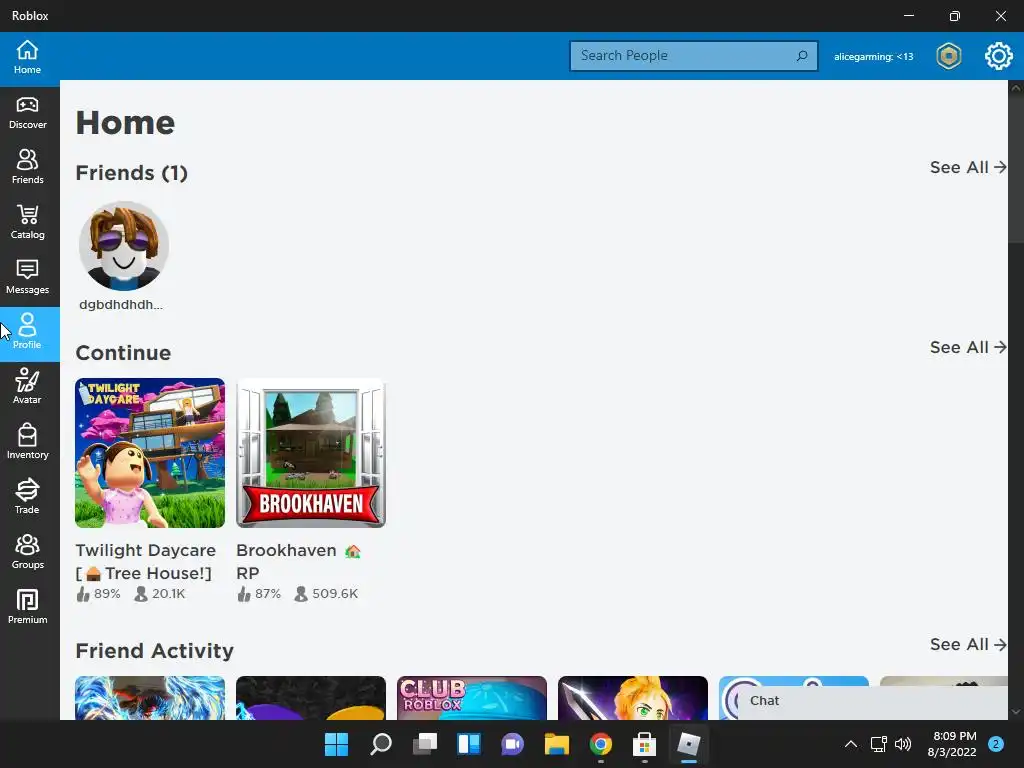The image size is (1024, 768).
Task: Click the Twilight Daycare Tree House title
Action: click(146, 562)
